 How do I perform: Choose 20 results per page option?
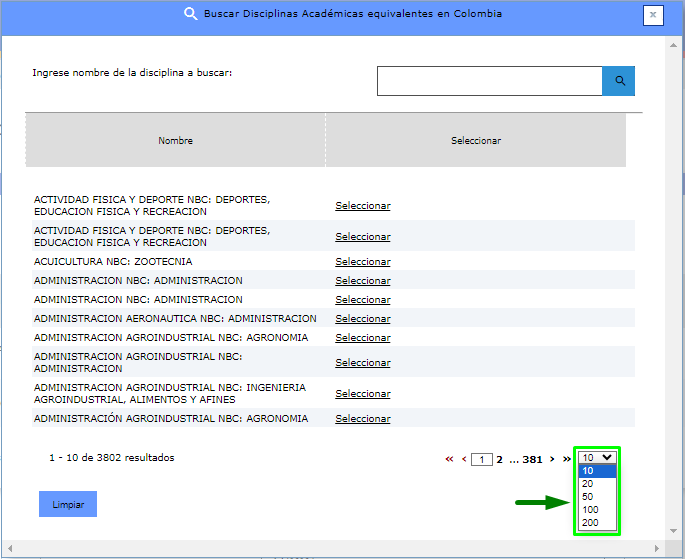[588, 484]
